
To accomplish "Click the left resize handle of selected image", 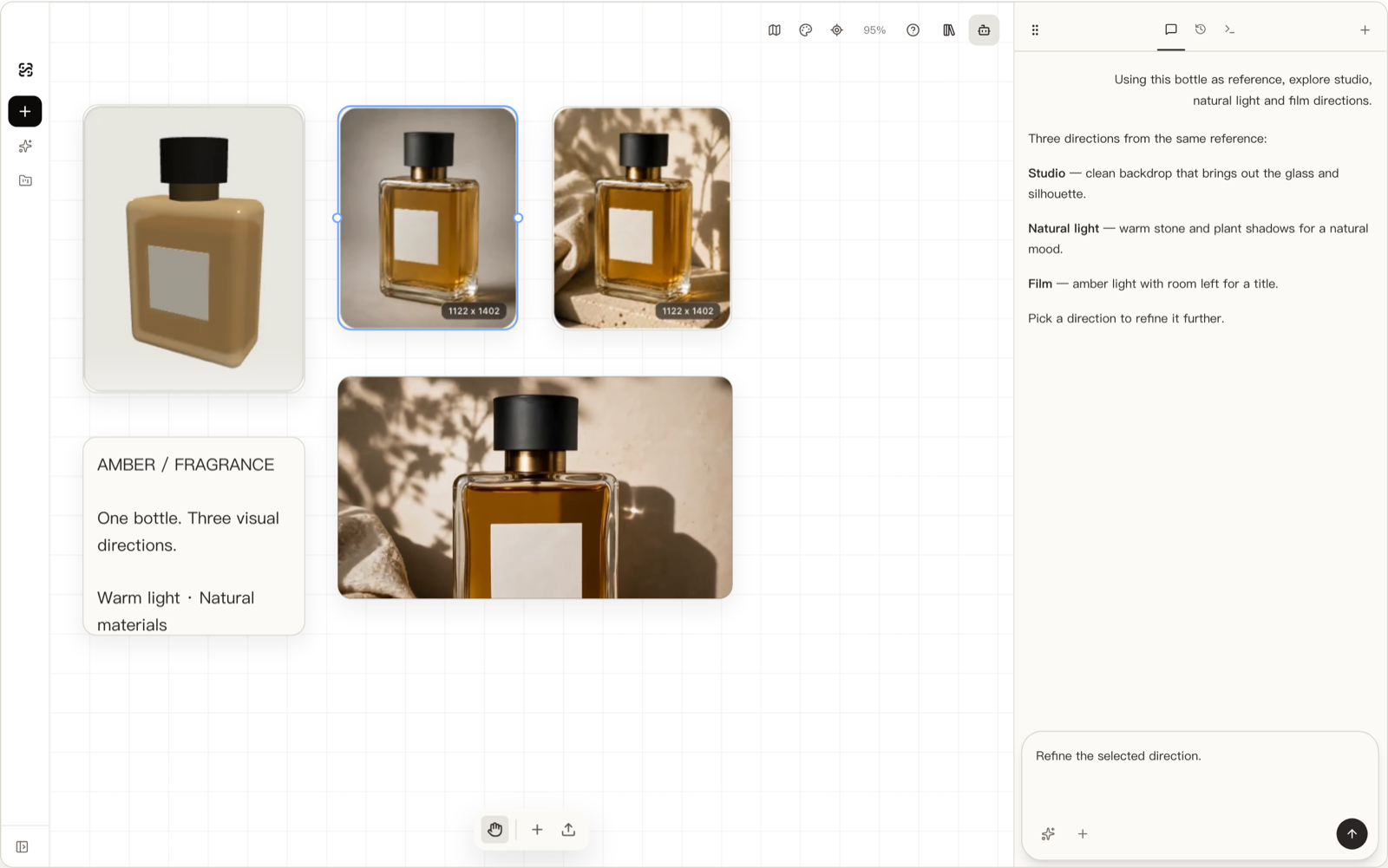I will pyautogui.click(x=337, y=218).
